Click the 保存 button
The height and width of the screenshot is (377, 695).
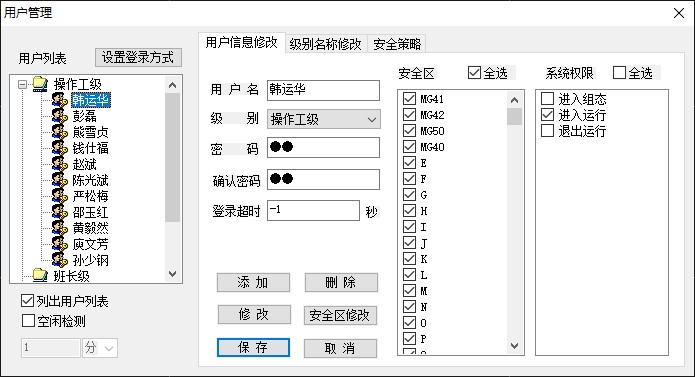pos(253,347)
